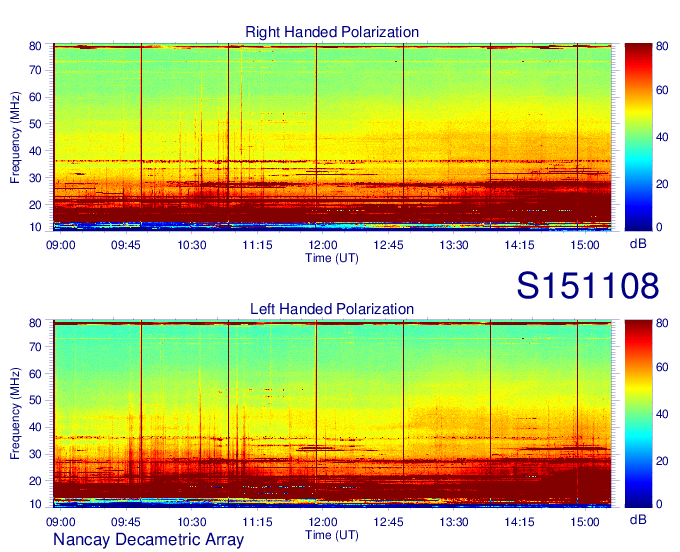Click the color scale bar beside the right-handed plot
The height and width of the screenshot is (552, 680).
pyautogui.click(x=638, y=137)
